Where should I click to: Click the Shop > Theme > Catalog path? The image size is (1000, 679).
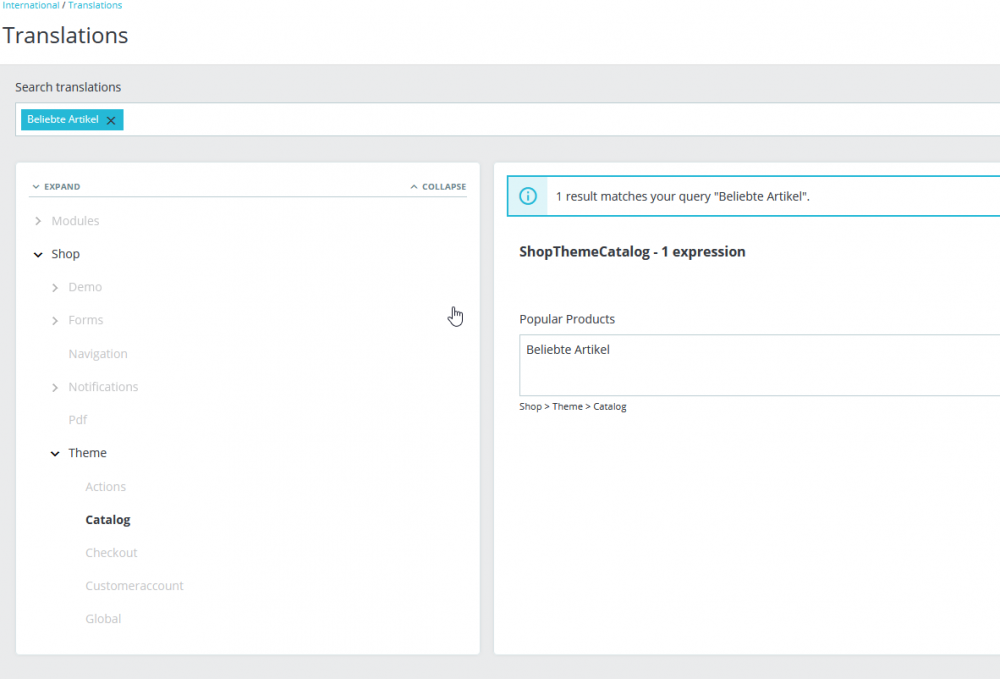(573, 407)
